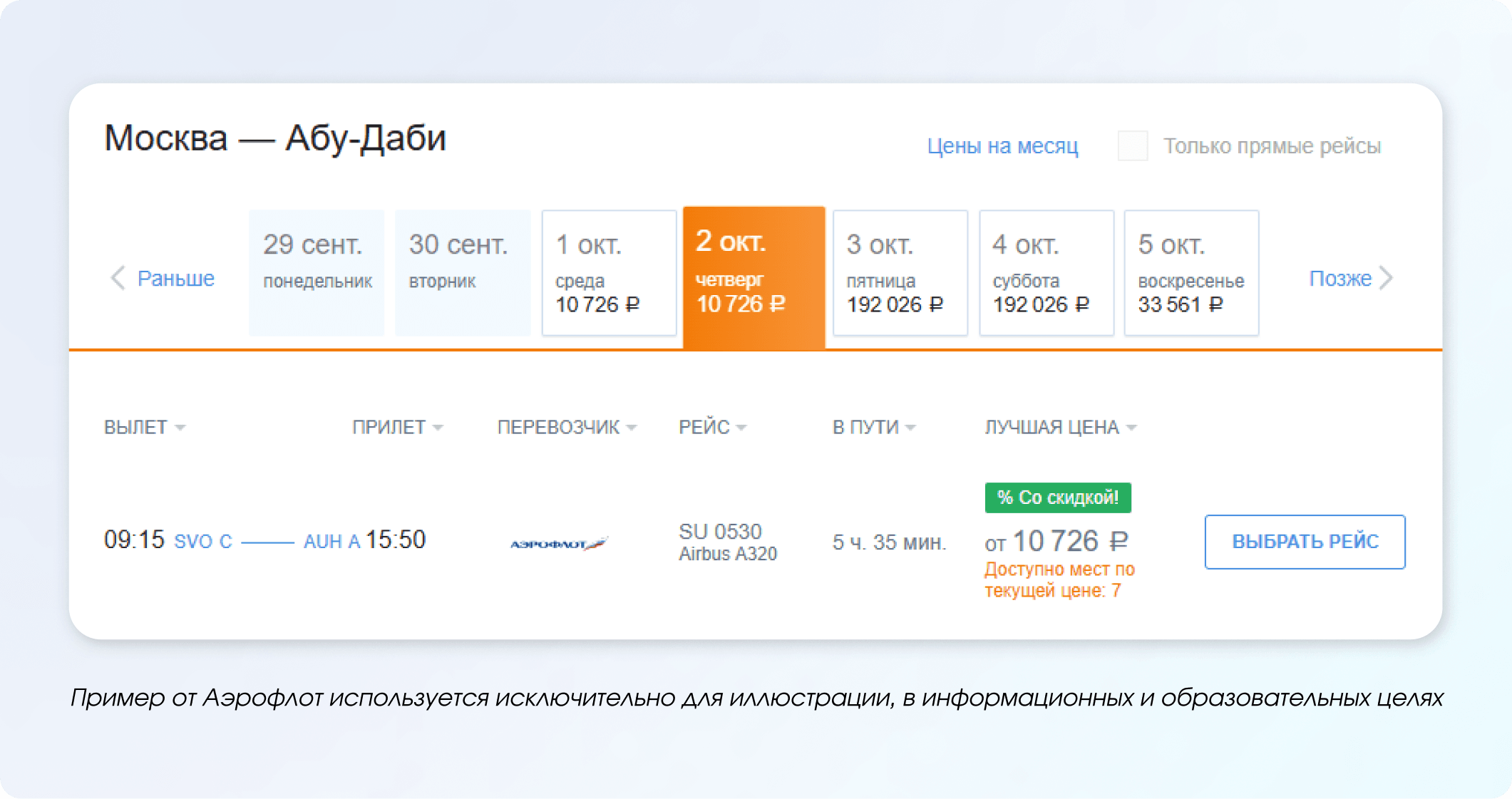Click the terminal letter C next to SVO

click(225, 542)
